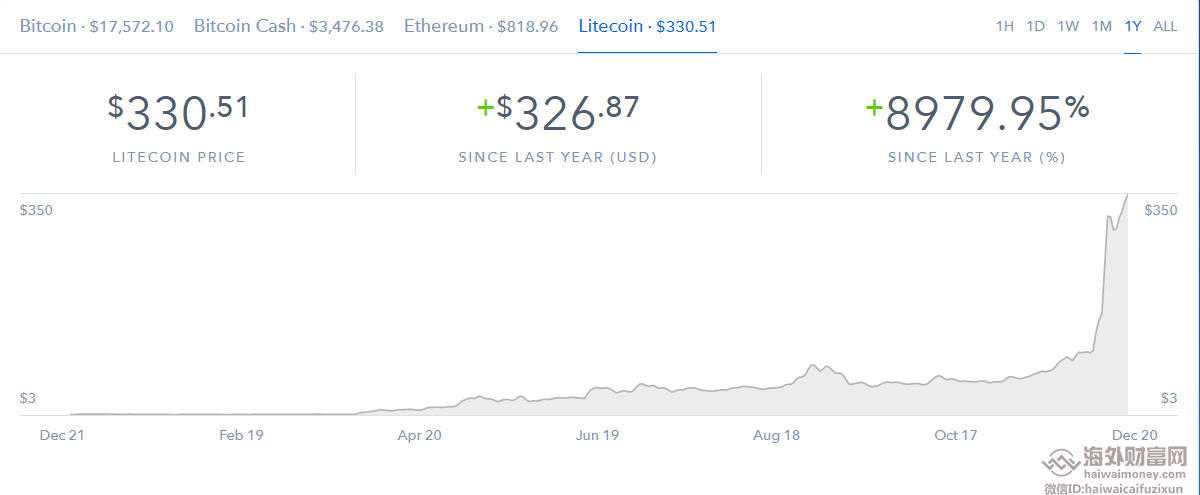Click the Apr 20 date axis label
Viewport: 1200px width, 495px height.
(419, 435)
